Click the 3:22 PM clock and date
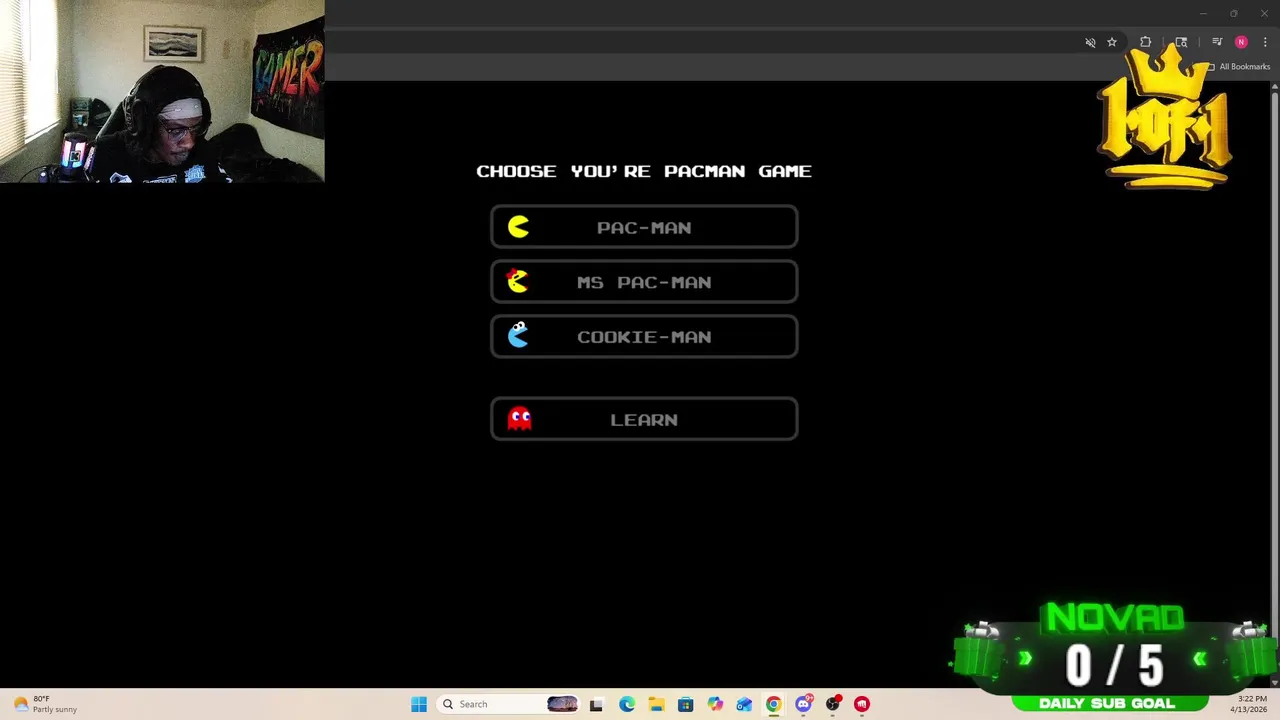 point(1251,704)
